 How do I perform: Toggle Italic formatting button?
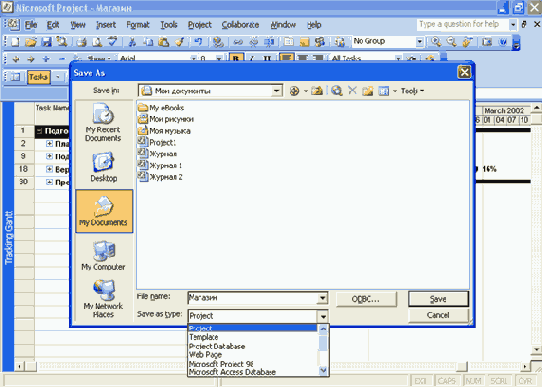252,58
